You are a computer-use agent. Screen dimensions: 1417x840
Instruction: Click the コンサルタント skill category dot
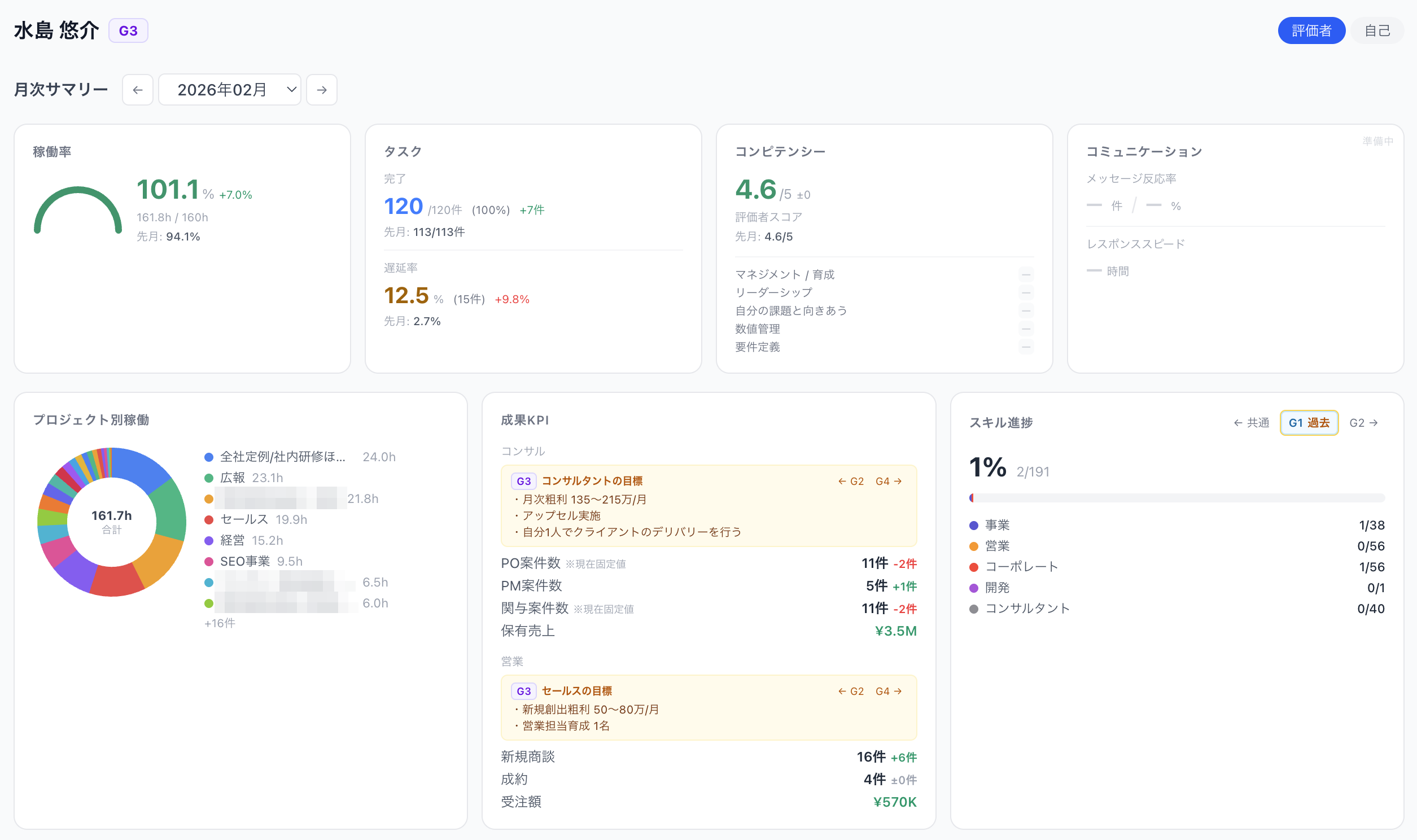(974, 609)
